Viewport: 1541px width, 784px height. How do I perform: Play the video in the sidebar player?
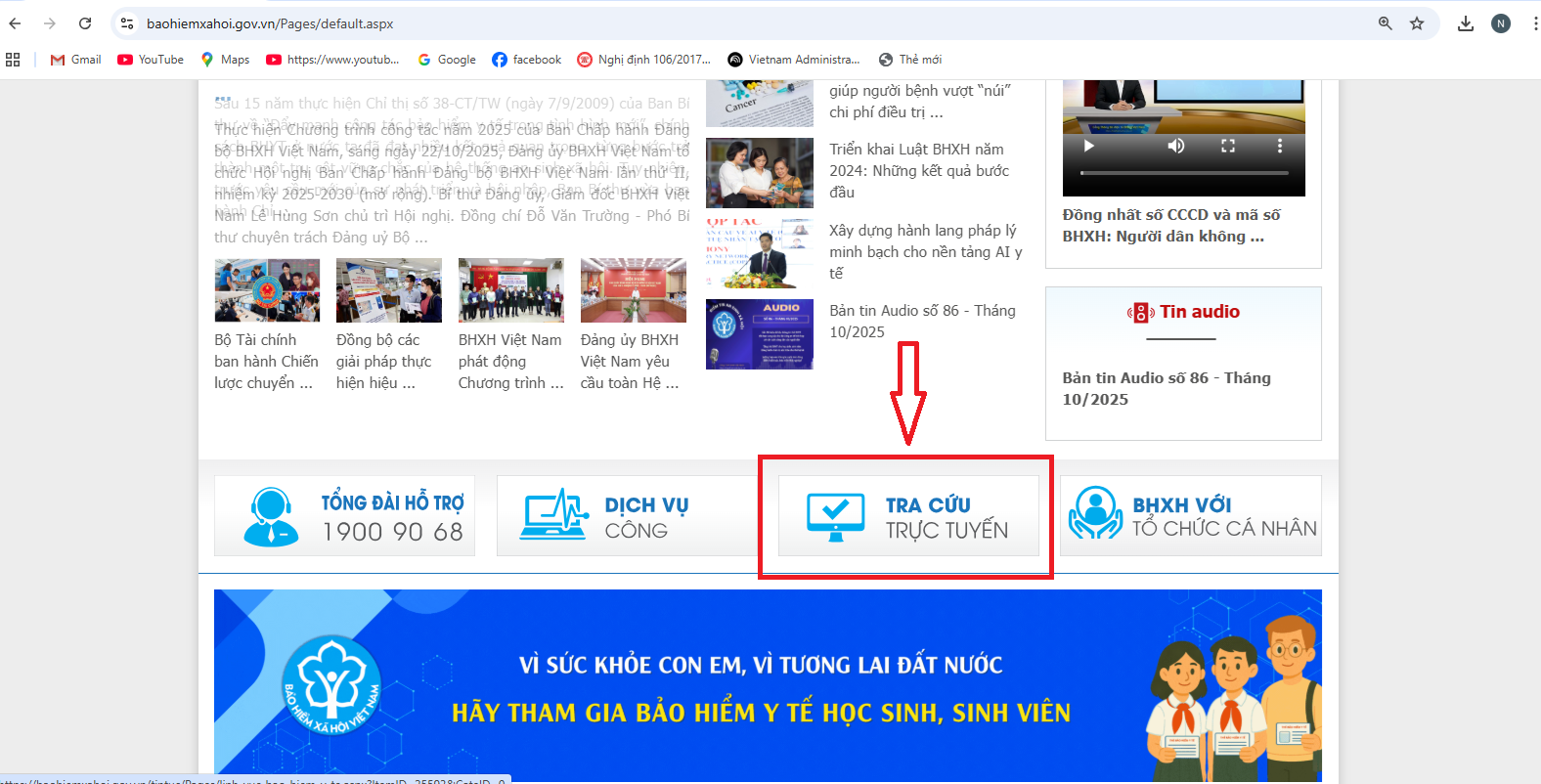pos(1088,146)
